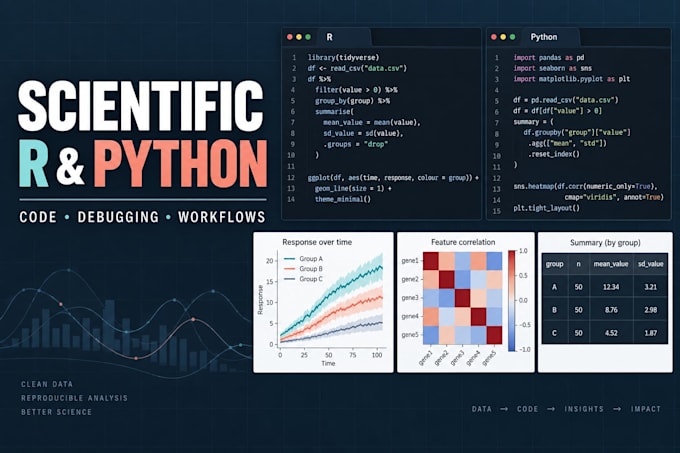The width and height of the screenshot is (680, 453).
Task: Click the group column header
Action: coord(554,264)
